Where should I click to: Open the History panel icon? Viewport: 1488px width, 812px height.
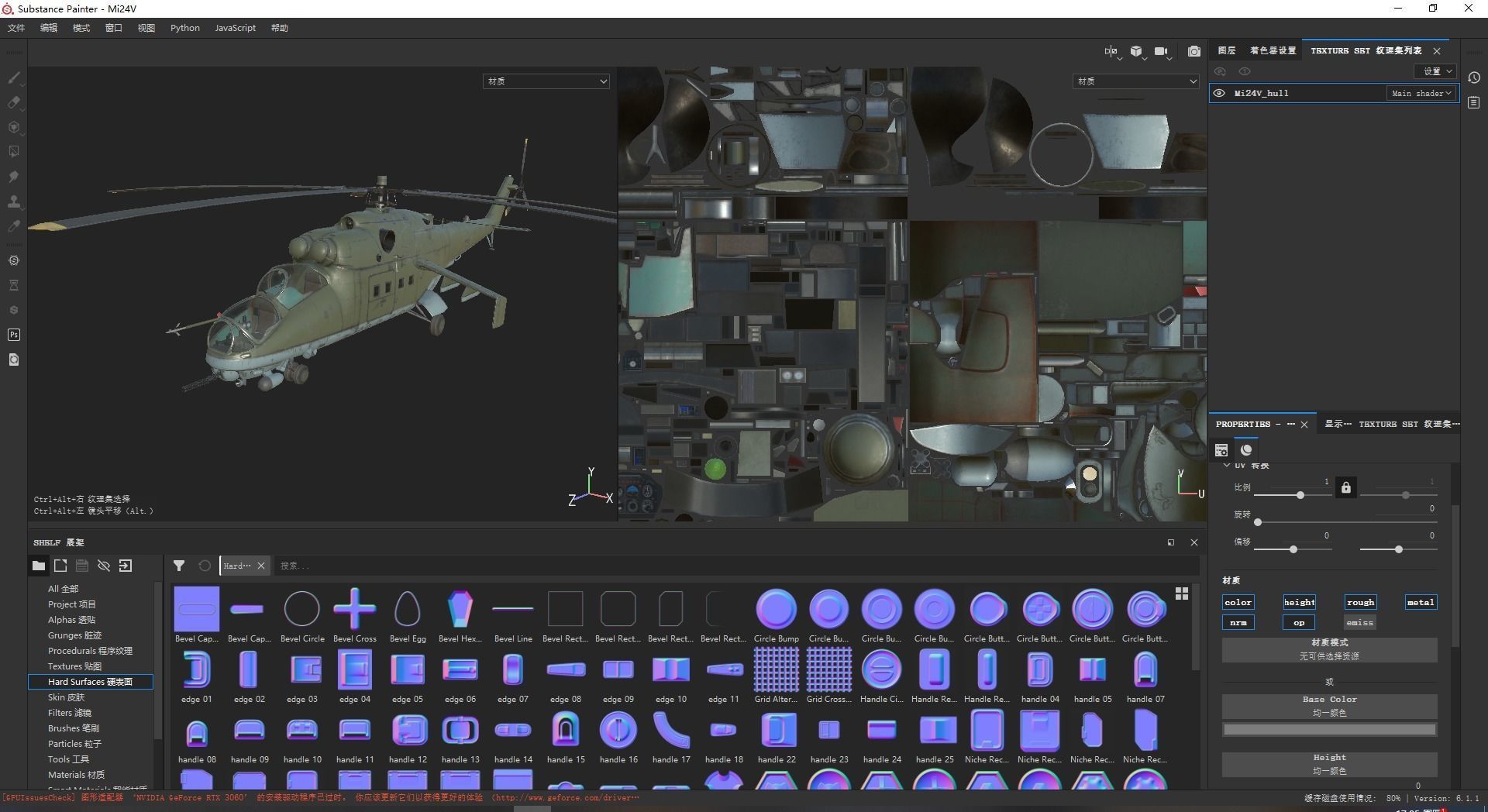(x=1474, y=77)
